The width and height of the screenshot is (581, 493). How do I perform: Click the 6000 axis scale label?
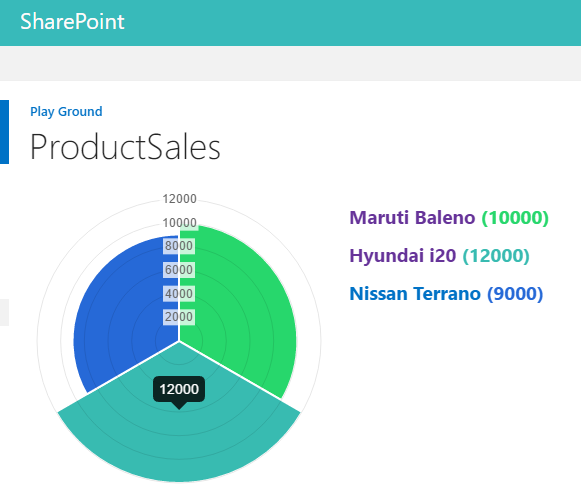(x=179, y=270)
